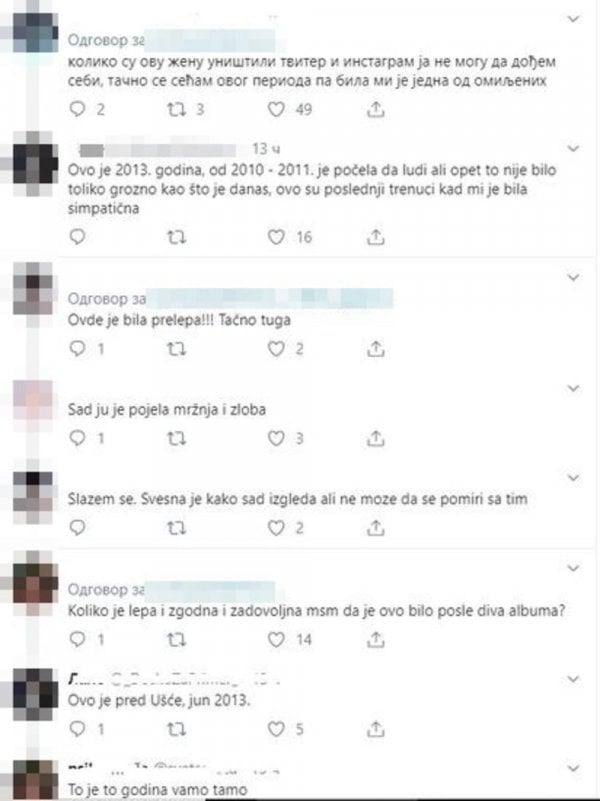The width and height of the screenshot is (600, 801).
Task: Reply to the 'Ovo je pred Ušće' tweet
Action: pyautogui.click(x=77, y=729)
